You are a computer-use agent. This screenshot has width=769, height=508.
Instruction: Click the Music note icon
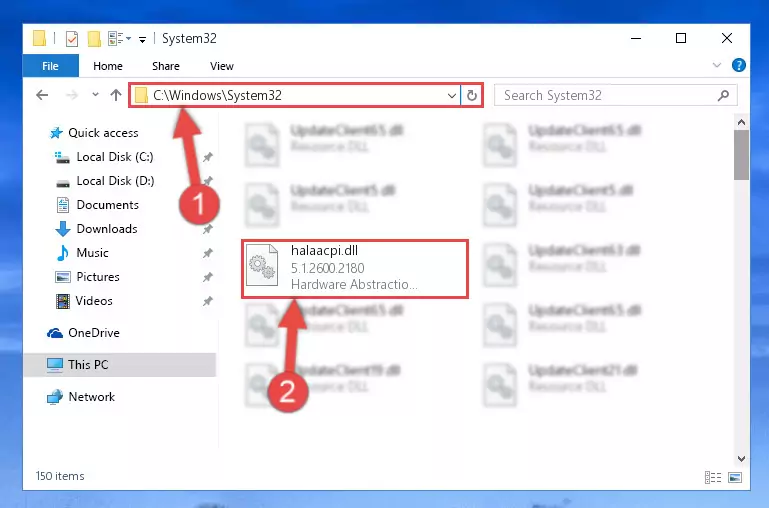pos(63,253)
